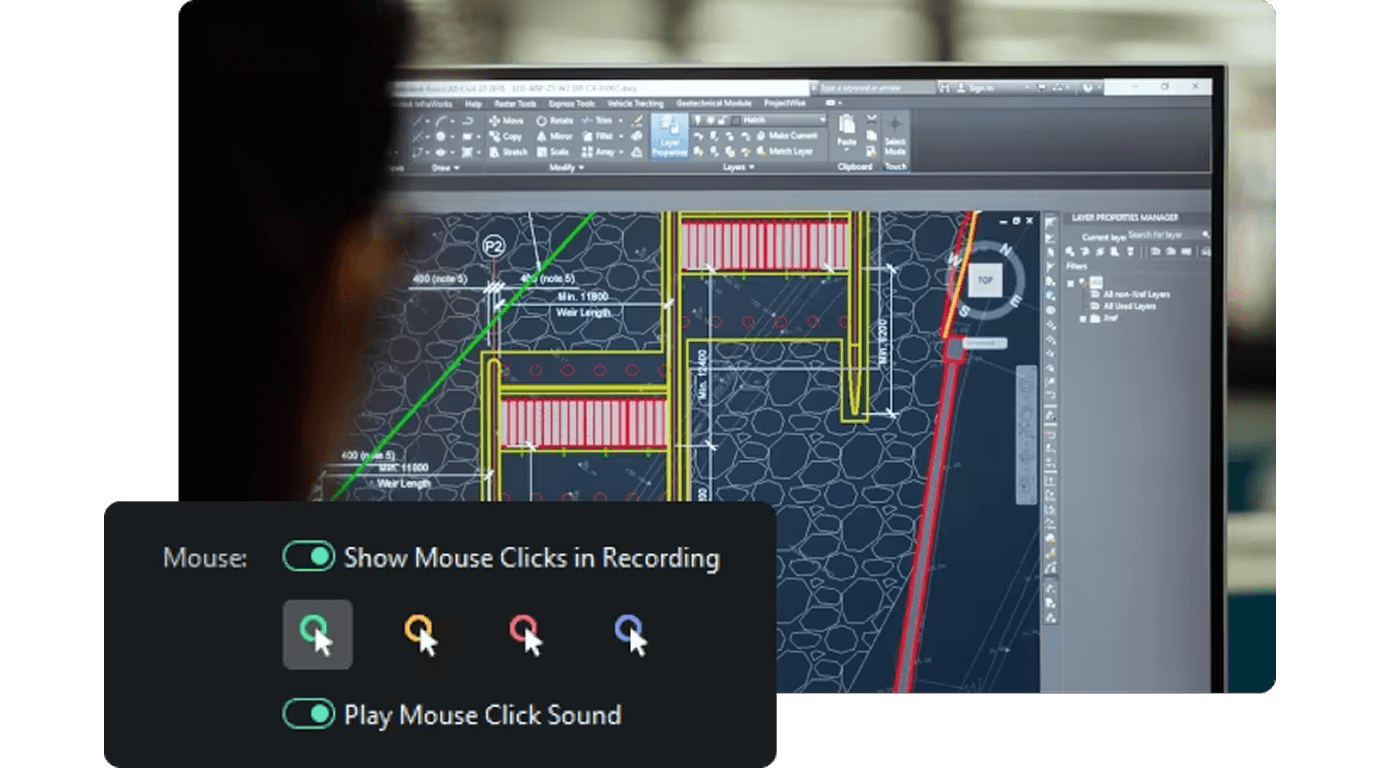
Task: Open the Geotechnical Module tab
Action: 713,103
